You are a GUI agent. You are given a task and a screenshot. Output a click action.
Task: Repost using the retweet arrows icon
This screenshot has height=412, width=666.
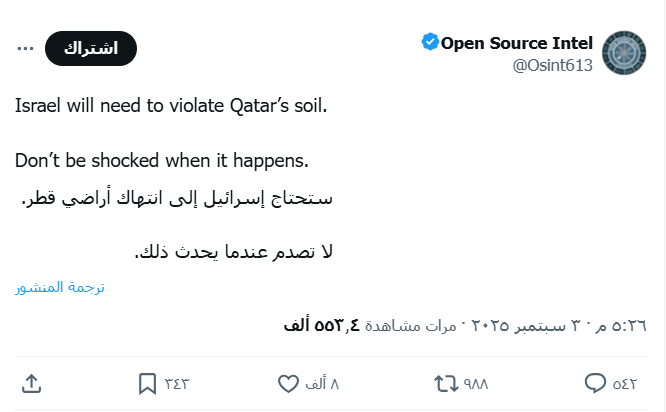[443, 383]
